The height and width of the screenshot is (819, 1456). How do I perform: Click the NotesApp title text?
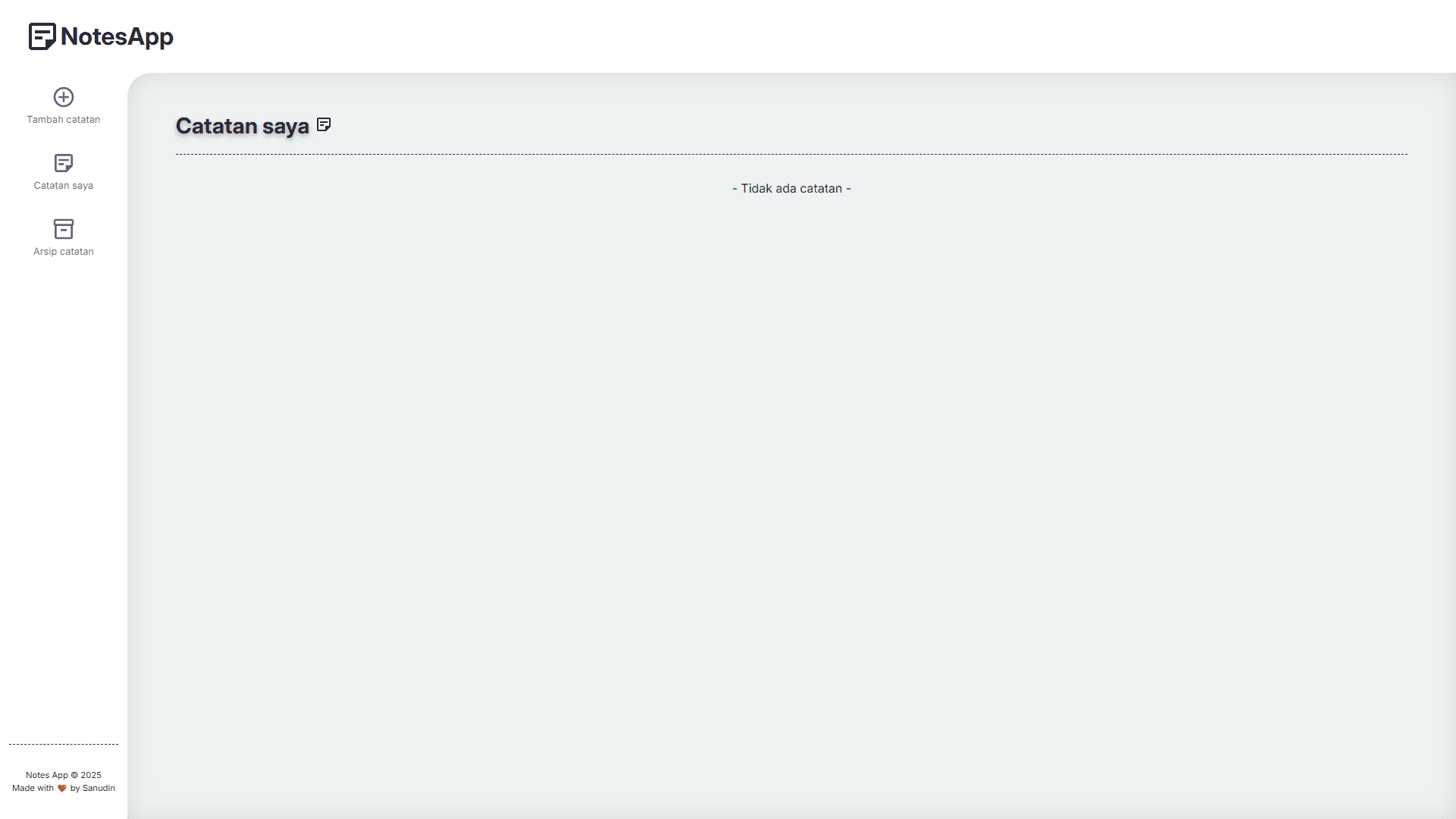click(x=117, y=36)
